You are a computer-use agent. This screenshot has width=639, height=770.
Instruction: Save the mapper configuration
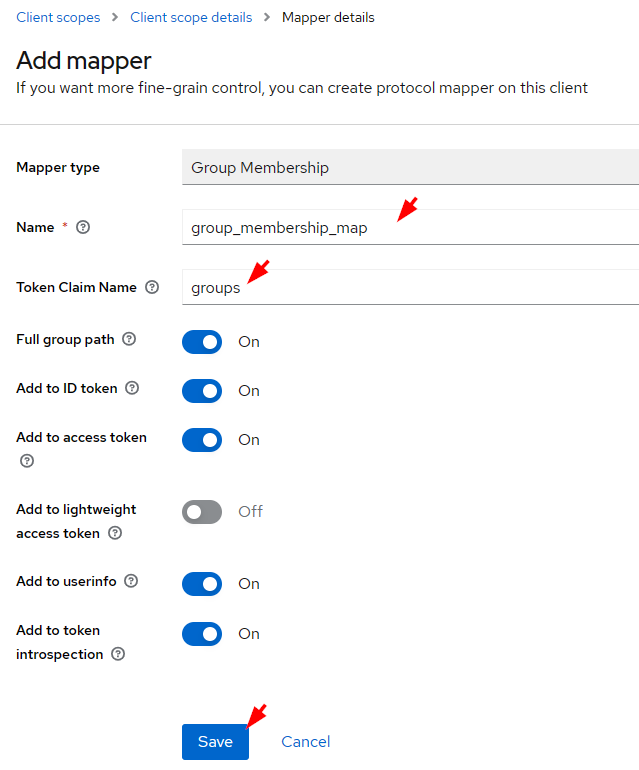215,742
